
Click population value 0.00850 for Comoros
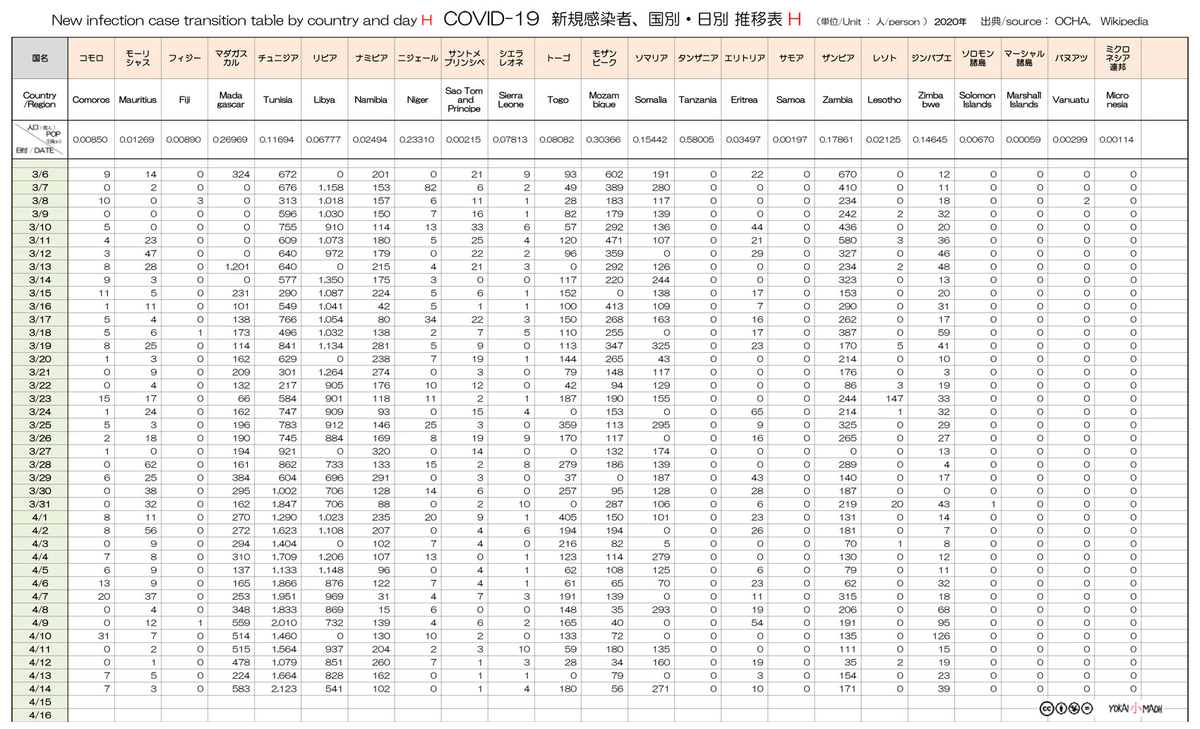tap(90, 139)
